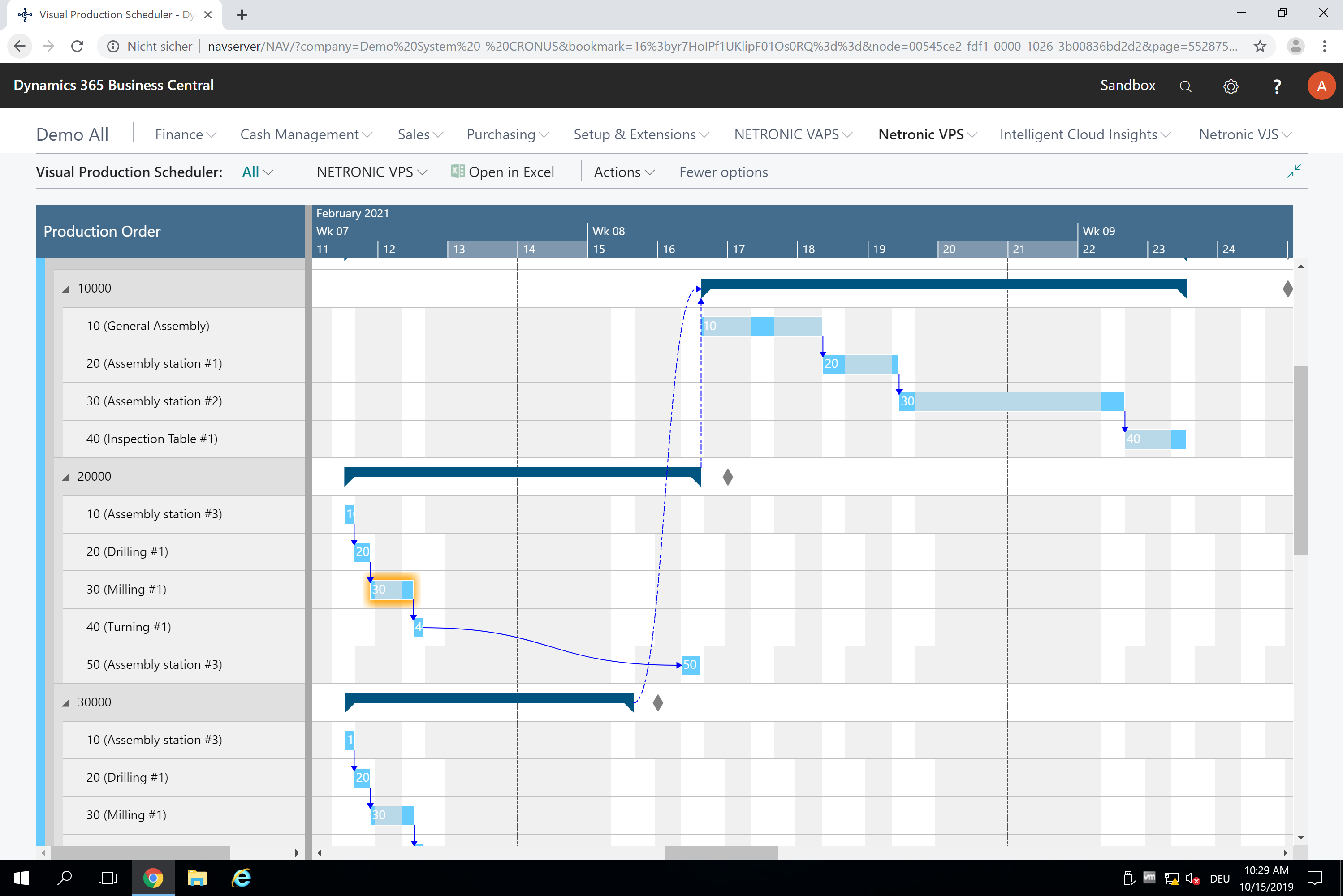Open File Explorer from the taskbar
This screenshot has height=896, width=1343.
point(197,878)
